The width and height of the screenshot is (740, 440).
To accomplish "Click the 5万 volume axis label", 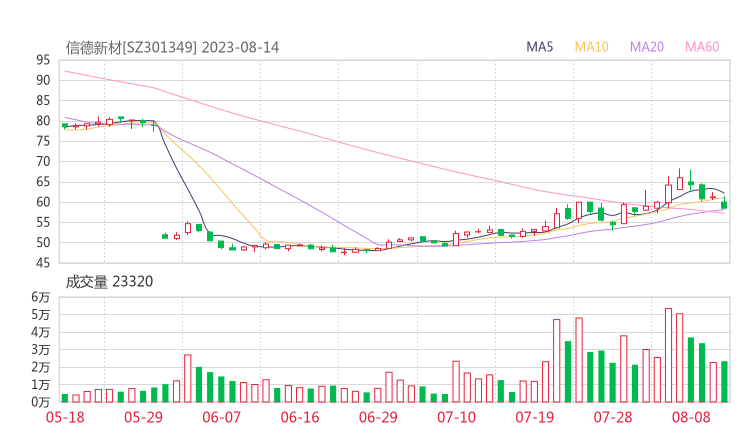I will (41, 314).
